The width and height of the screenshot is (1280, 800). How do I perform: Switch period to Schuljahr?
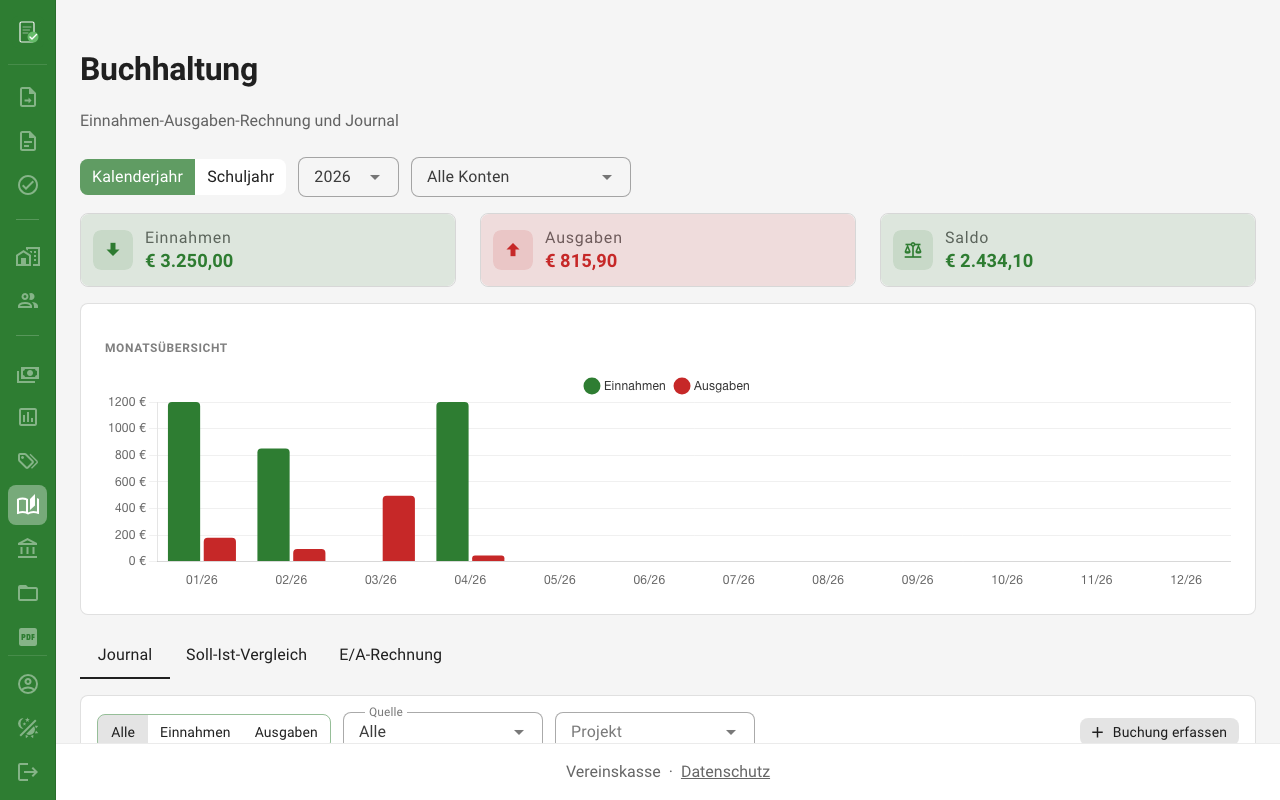240,177
